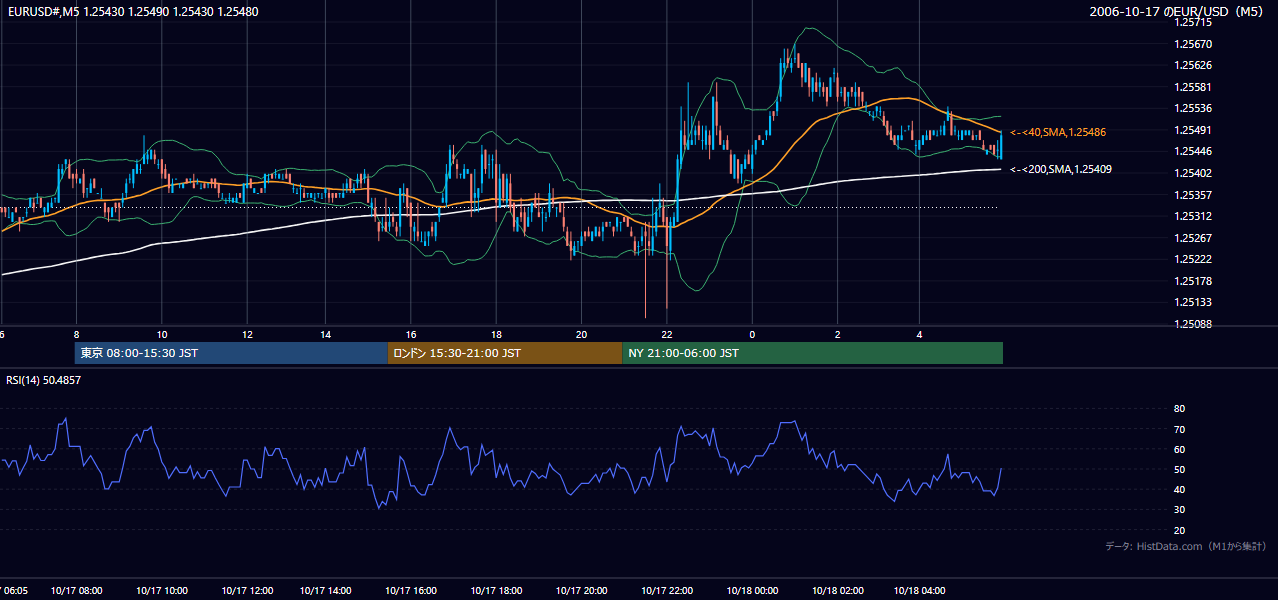Image resolution: width=1278 pixels, height=600 pixels.
Task: Click the 10/18 02:00 bottom date label
Action: (838, 591)
